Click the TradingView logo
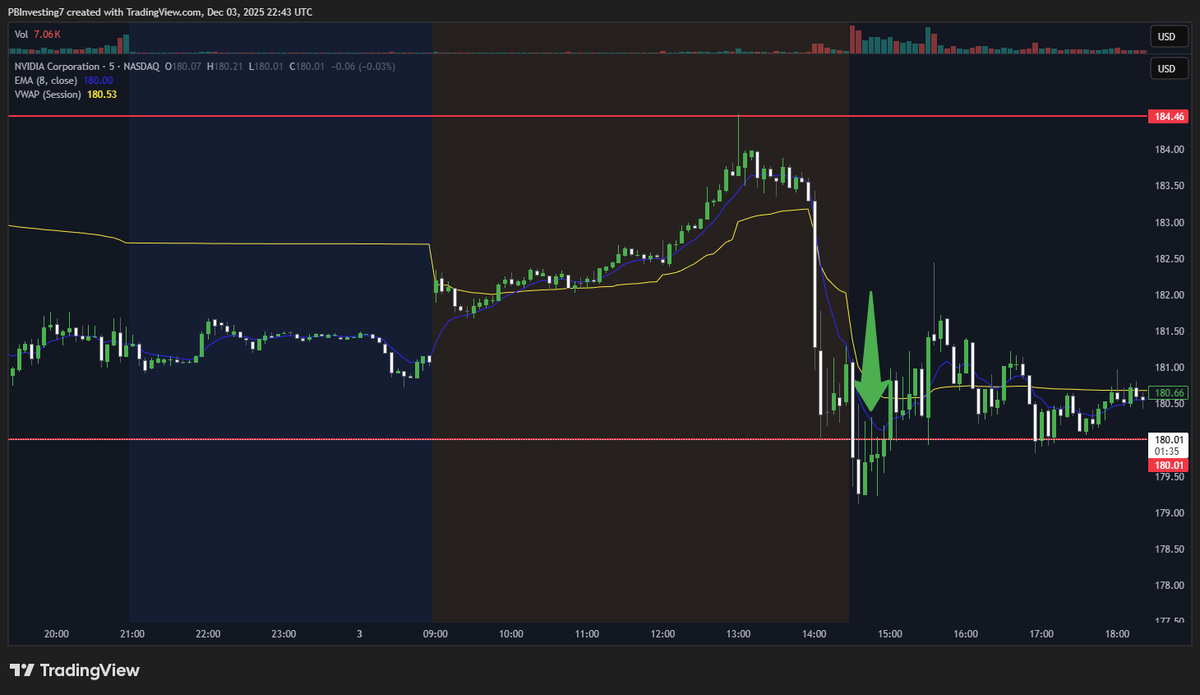 (75, 670)
